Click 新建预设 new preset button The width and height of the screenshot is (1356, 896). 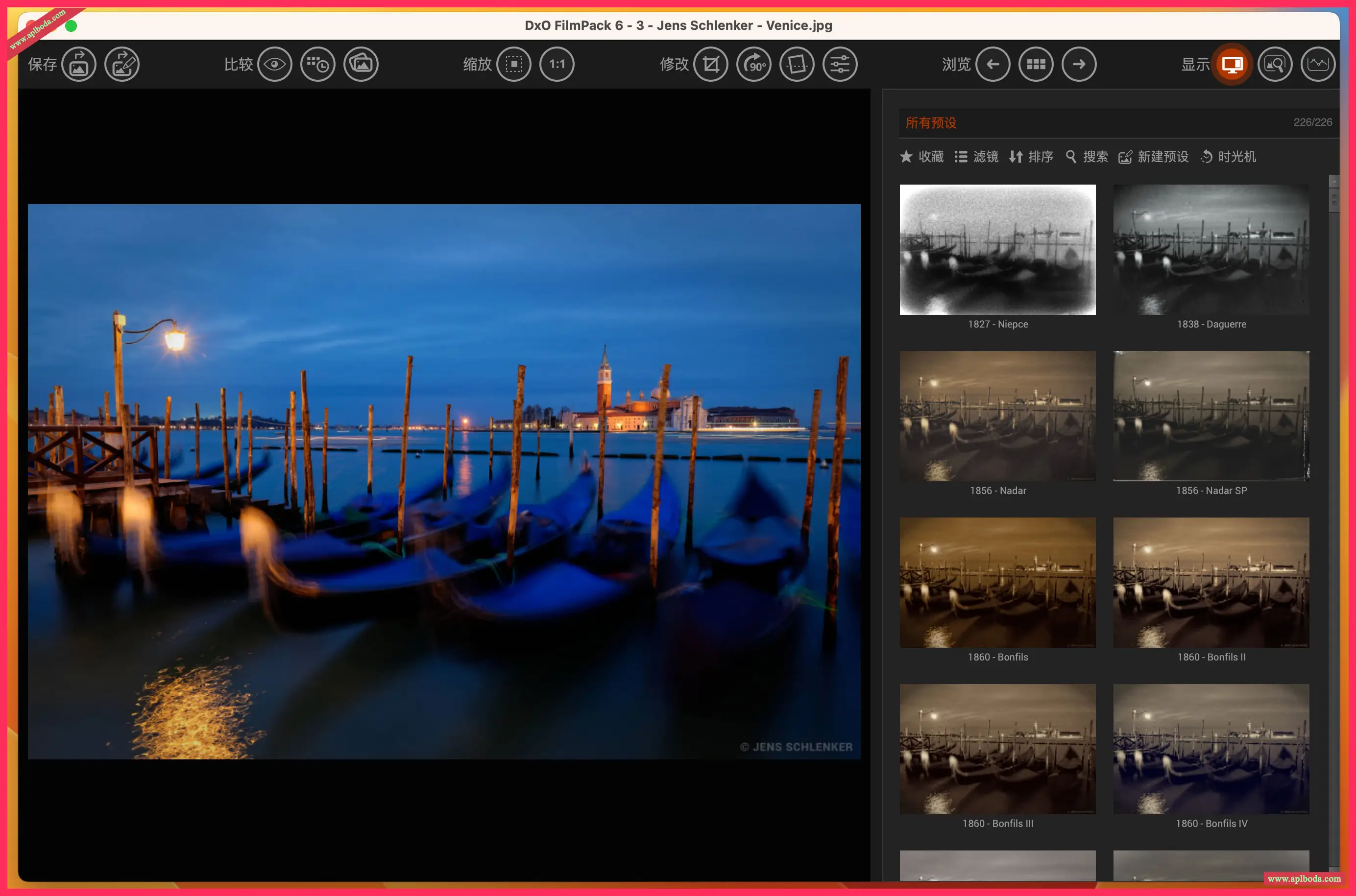pyautogui.click(x=1154, y=157)
